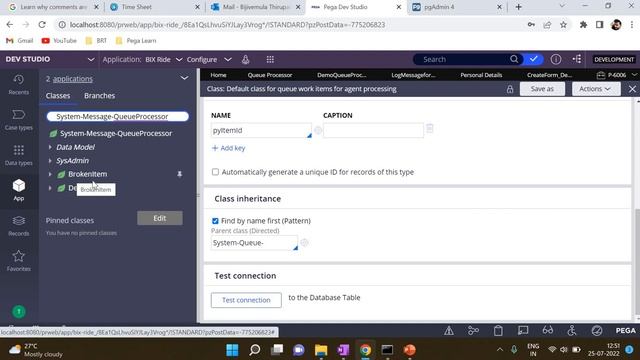The height and width of the screenshot is (360, 640).
Task: Click the class search field in App explorer
Action: pos(118,117)
